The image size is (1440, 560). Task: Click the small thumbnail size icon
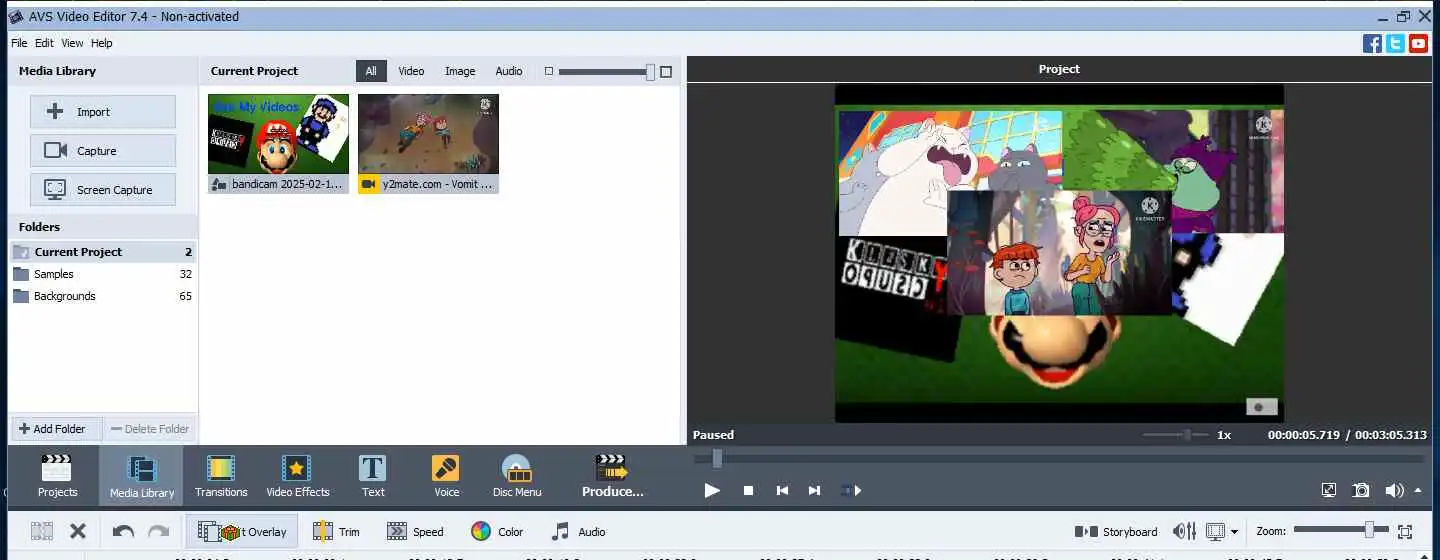pos(548,71)
